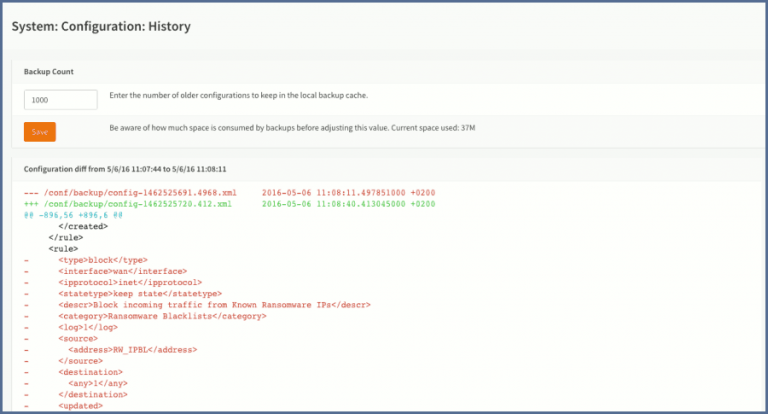Click the closing created tag line

pos(83,226)
